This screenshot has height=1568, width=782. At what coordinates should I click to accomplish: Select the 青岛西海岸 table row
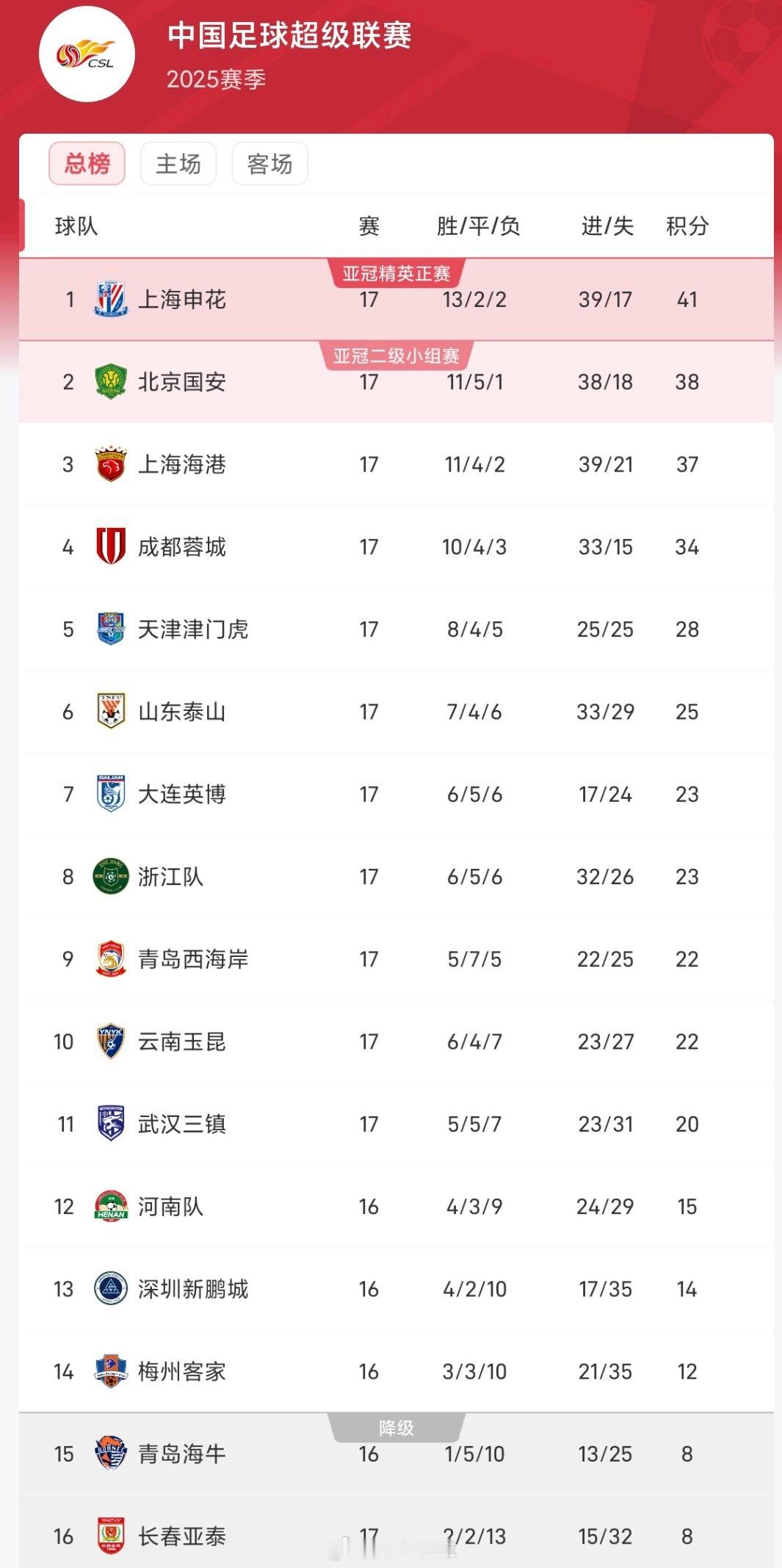[x=397, y=958]
